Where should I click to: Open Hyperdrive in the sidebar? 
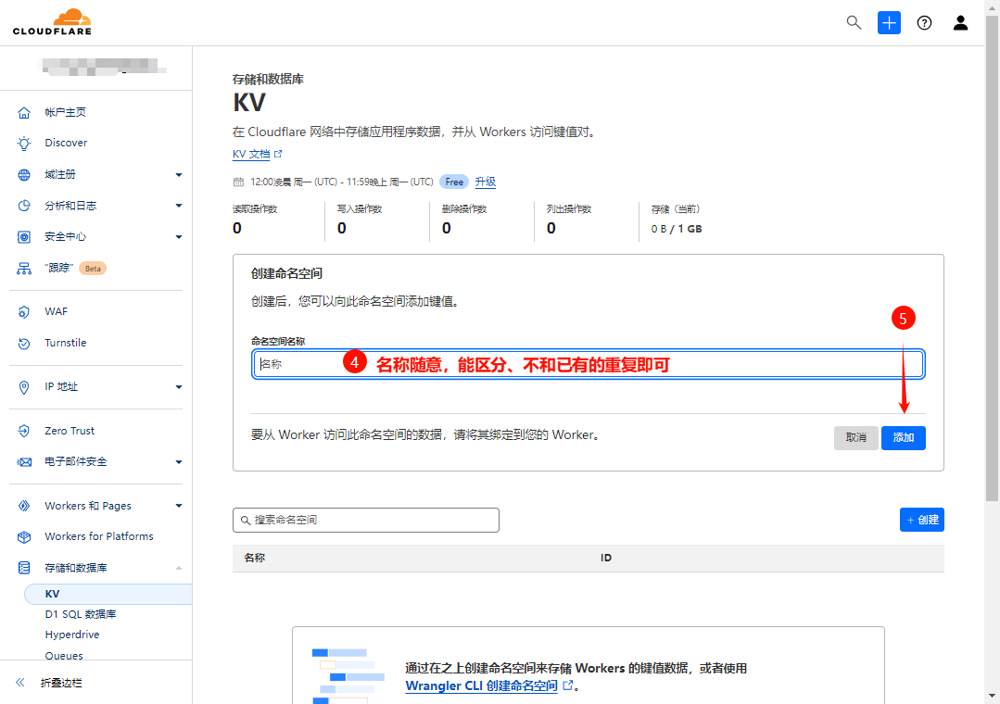pyautogui.click(x=72, y=634)
